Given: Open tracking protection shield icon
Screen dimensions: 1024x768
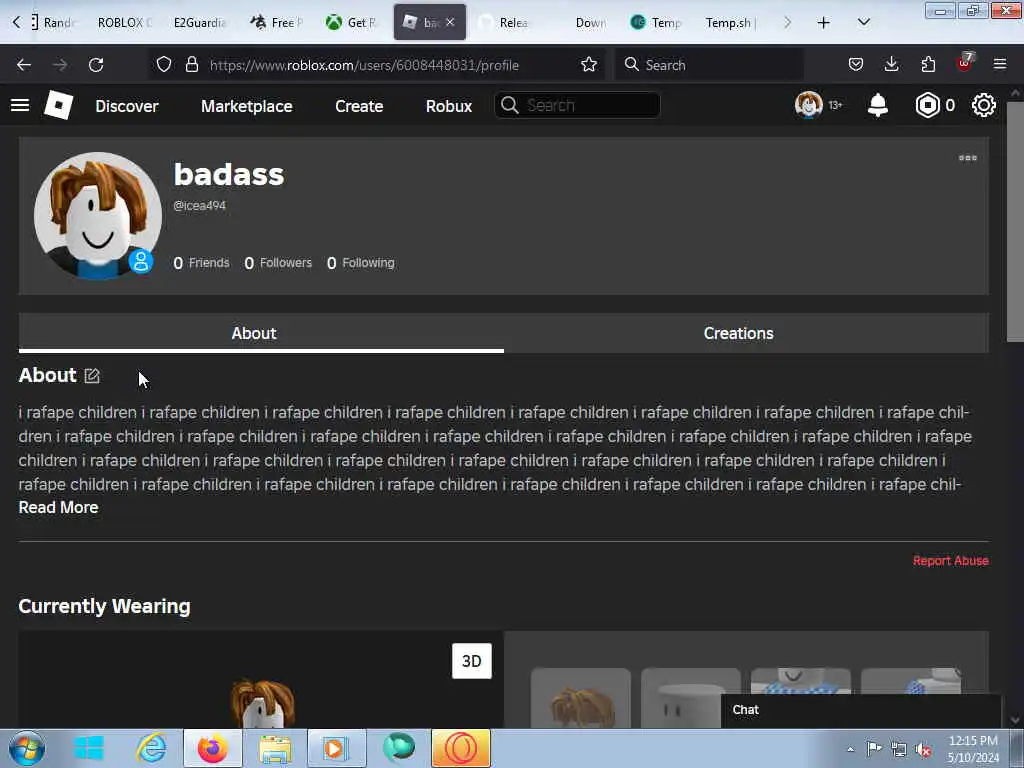Looking at the screenshot, I should pyautogui.click(x=164, y=65).
